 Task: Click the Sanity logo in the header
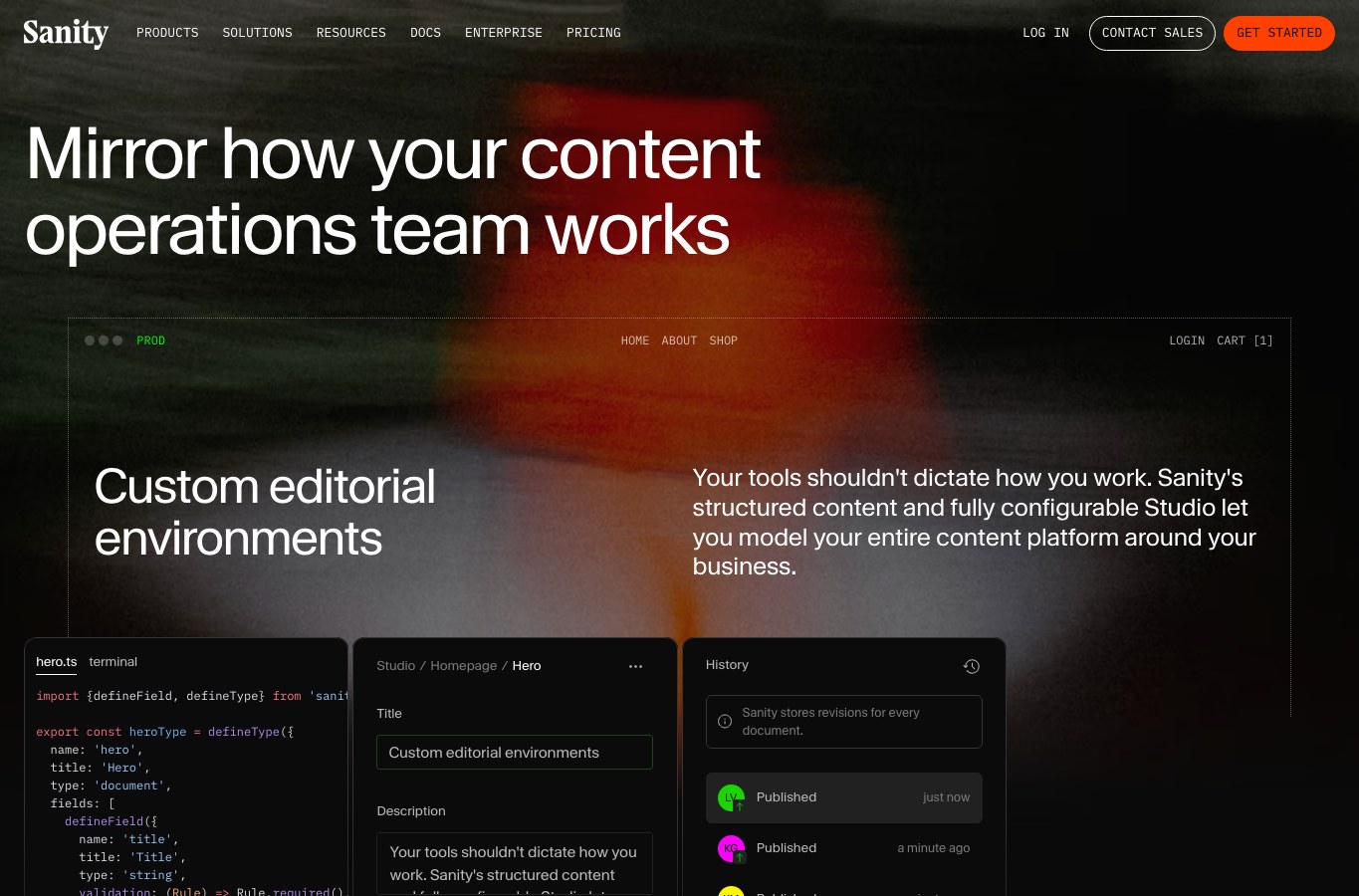[66, 33]
